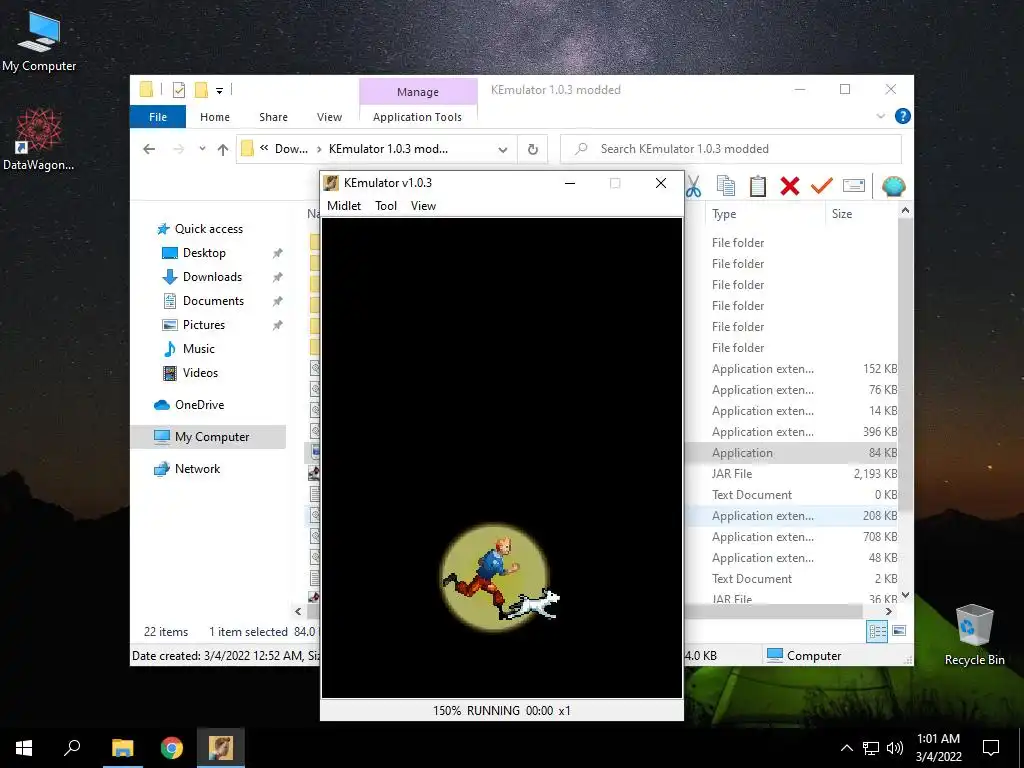Open the Tool menu in KEmulator
1024x768 pixels.
click(x=386, y=206)
